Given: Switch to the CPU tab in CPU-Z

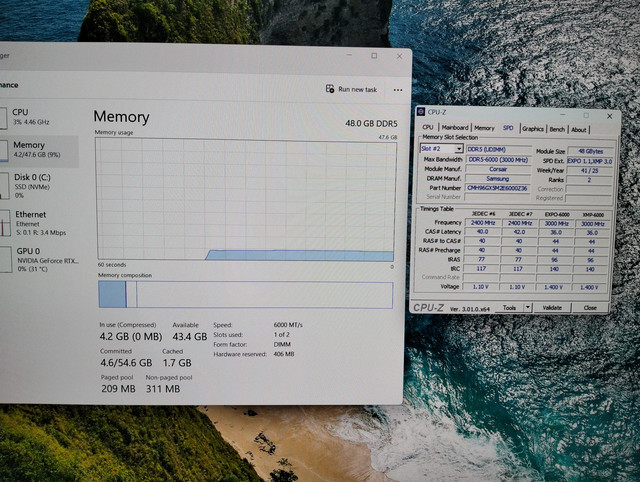Looking at the screenshot, I should point(427,127).
